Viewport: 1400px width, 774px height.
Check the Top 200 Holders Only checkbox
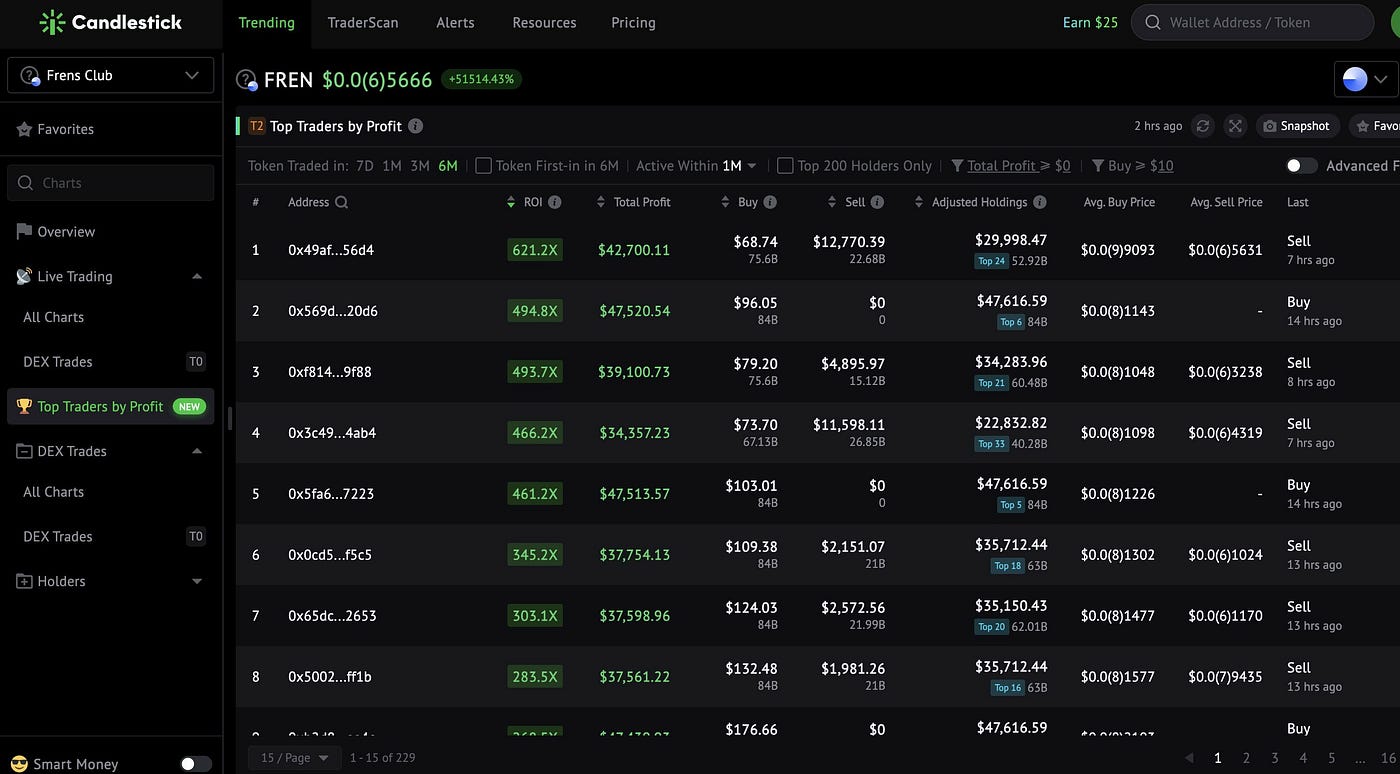click(x=785, y=166)
